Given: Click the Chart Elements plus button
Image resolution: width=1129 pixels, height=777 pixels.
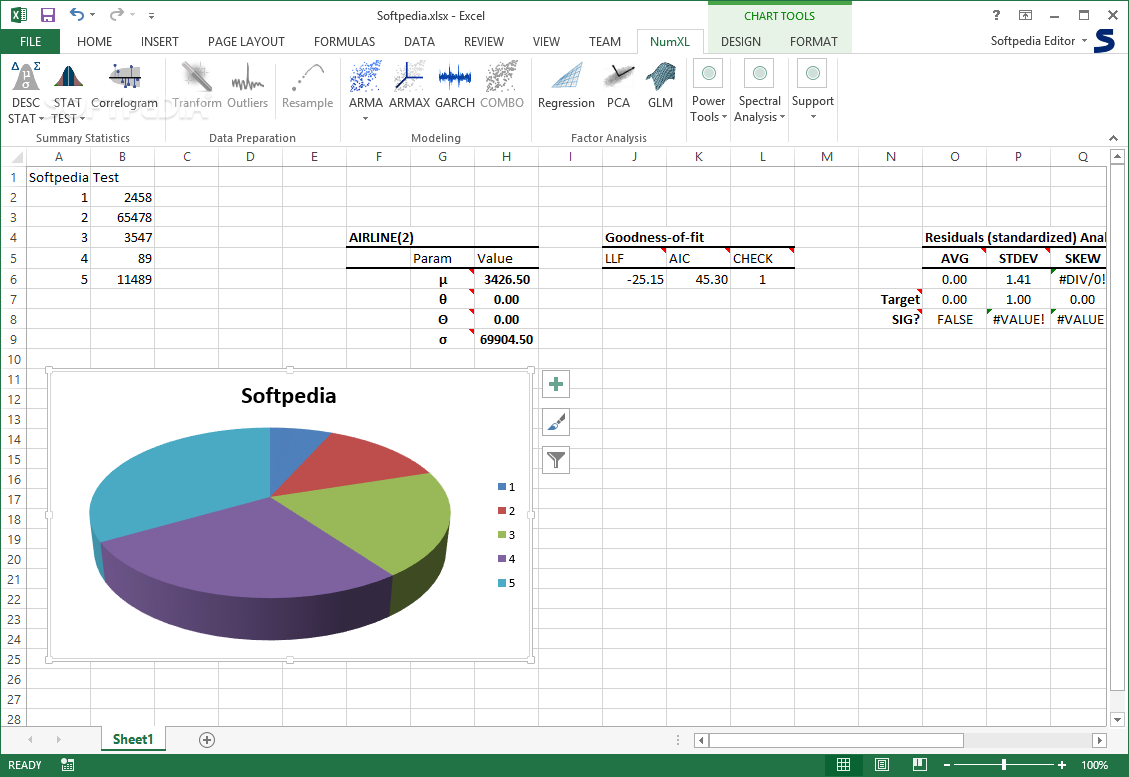Looking at the screenshot, I should pos(556,385).
